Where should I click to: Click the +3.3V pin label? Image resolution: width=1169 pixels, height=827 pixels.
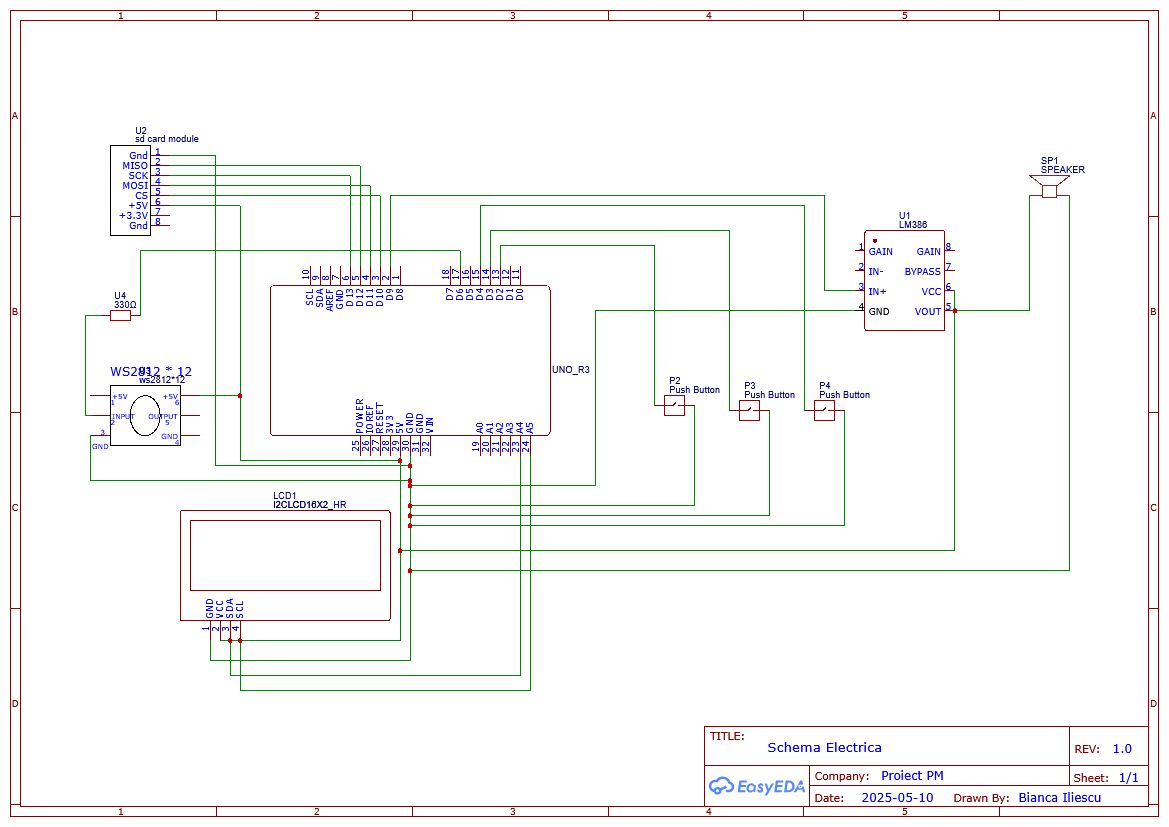133,216
